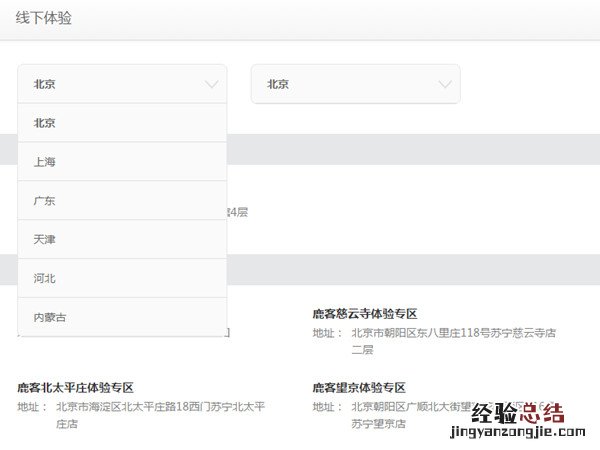Click the 线下体验 page heading
This screenshot has height=450, width=600.
tap(44, 18)
